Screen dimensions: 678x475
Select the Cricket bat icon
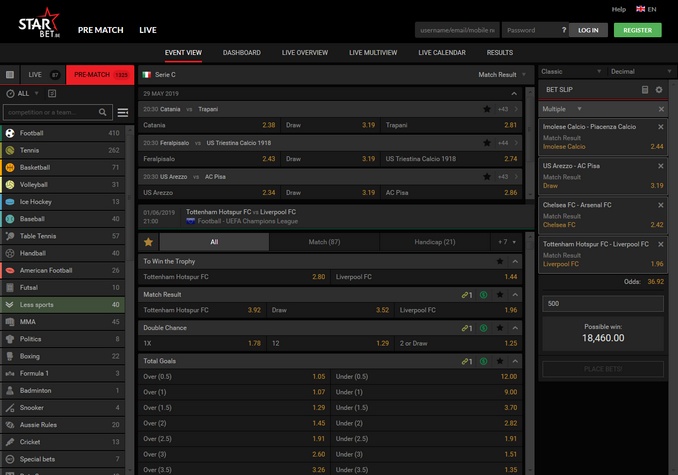[10, 442]
